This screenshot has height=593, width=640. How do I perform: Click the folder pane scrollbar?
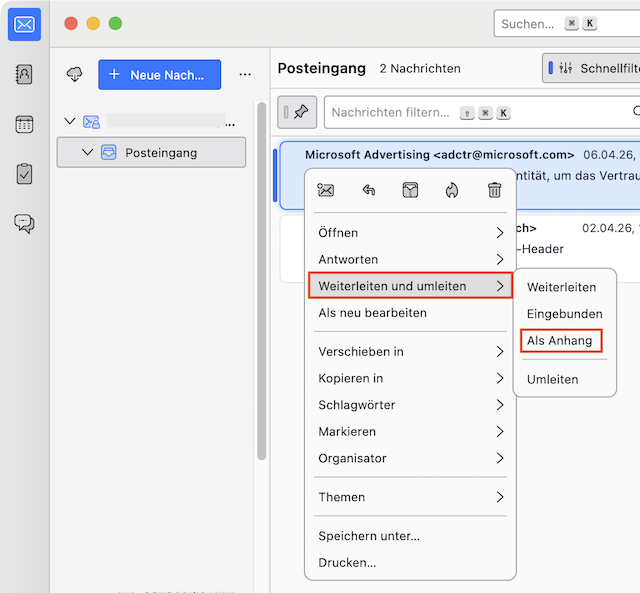click(262, 281)
